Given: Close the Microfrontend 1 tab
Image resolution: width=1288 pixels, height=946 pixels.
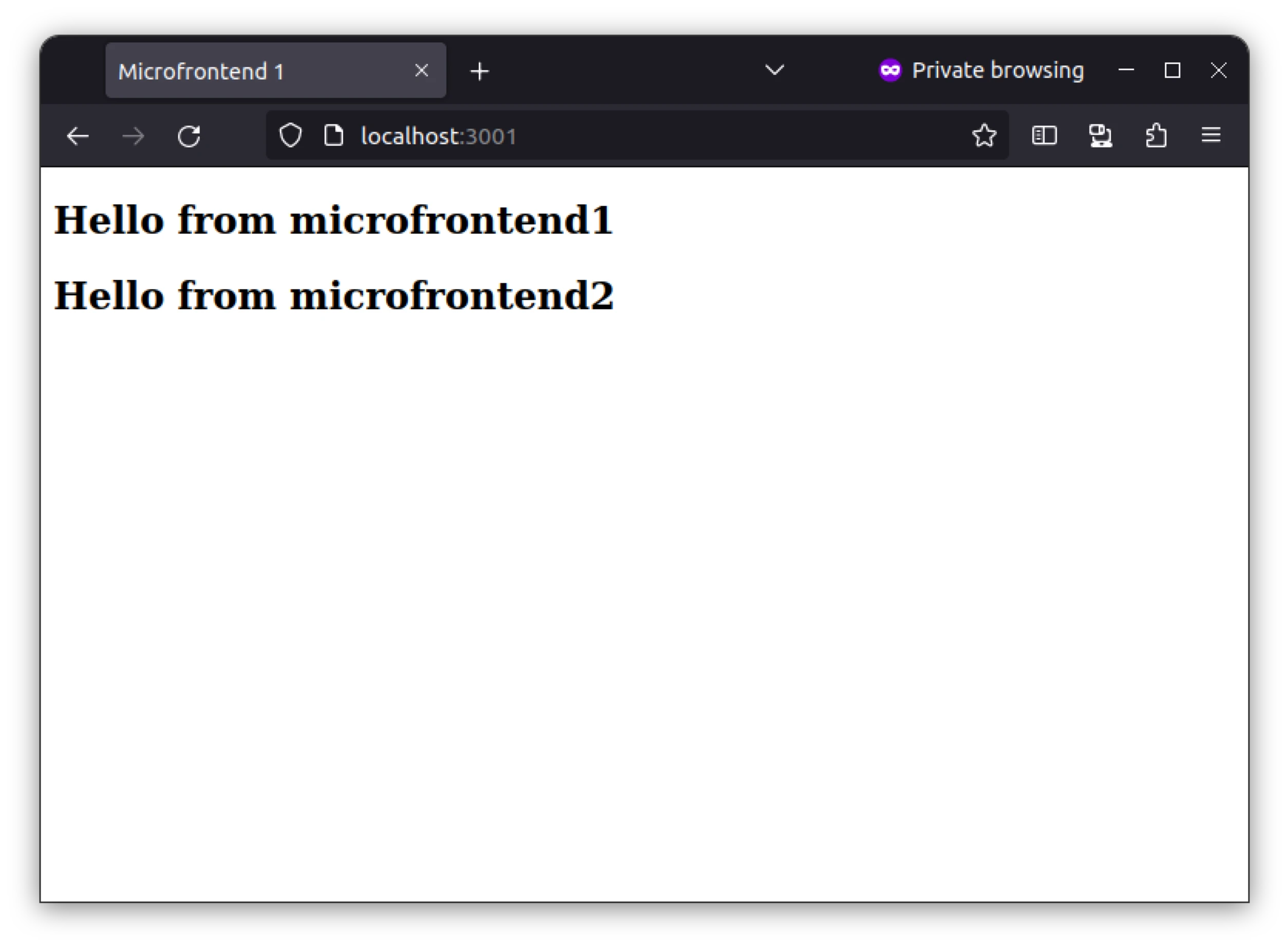Looking at the screenshot, I should pyautogui.click(x=421, y=71).
